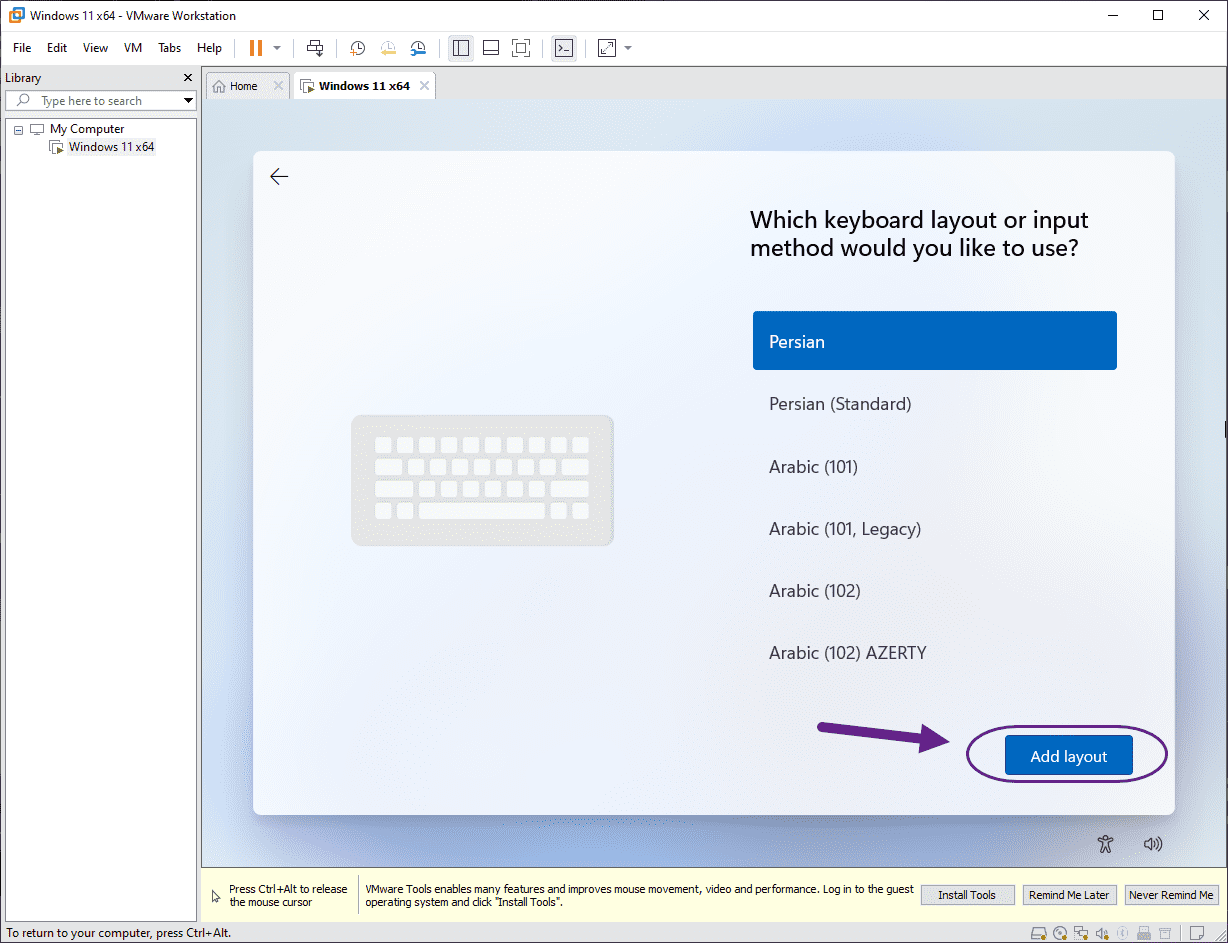Choose Persian (Standard) layout
This screenshot has height=943, width=1228.
point(935,404)
